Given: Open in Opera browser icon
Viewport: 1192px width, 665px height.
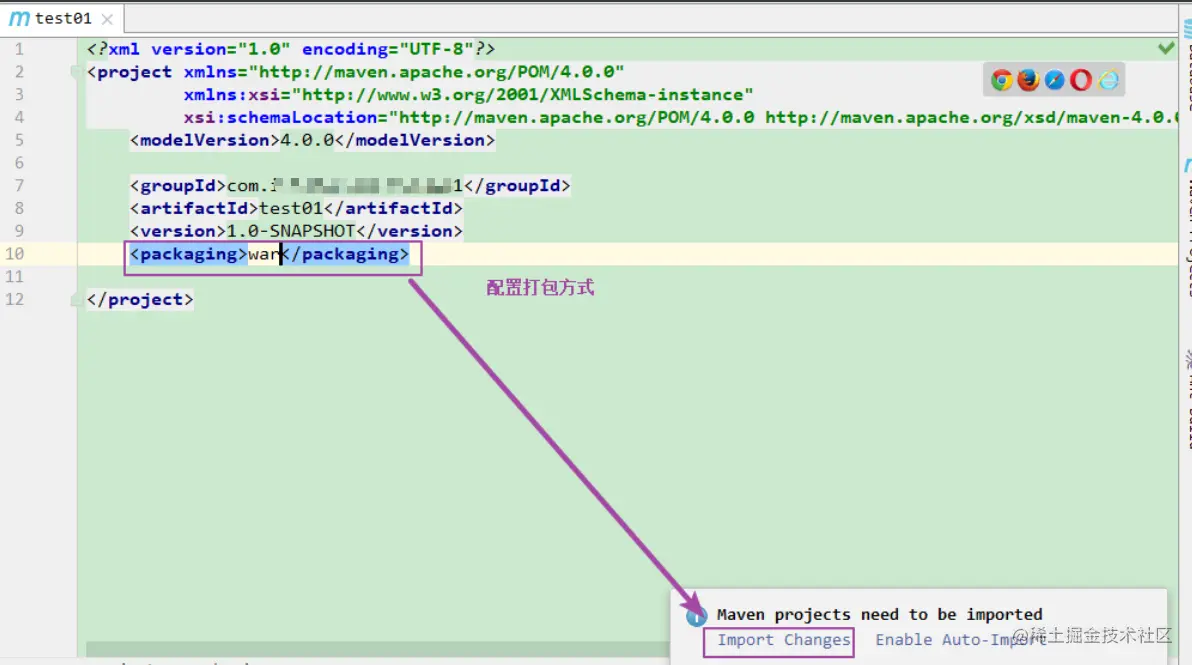Looking at the screenshot, I should point(1080,80).
